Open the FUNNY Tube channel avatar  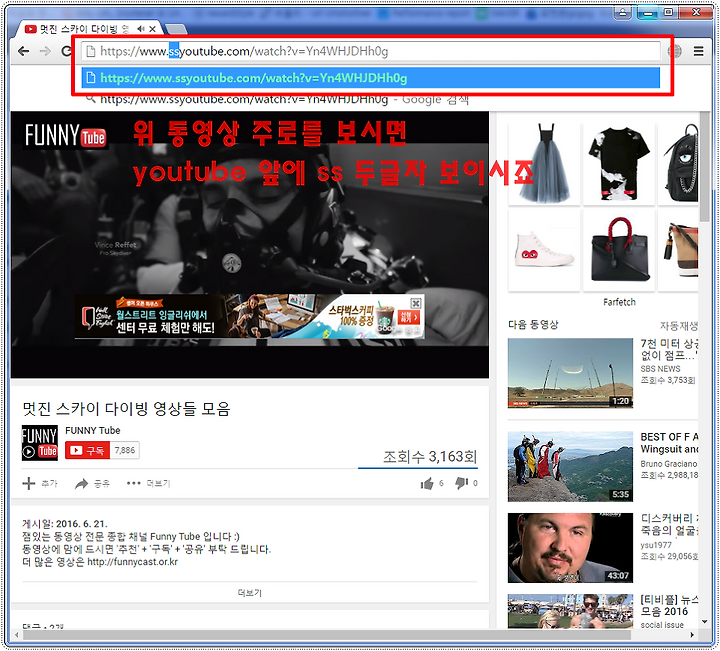(x=40, y=443)
